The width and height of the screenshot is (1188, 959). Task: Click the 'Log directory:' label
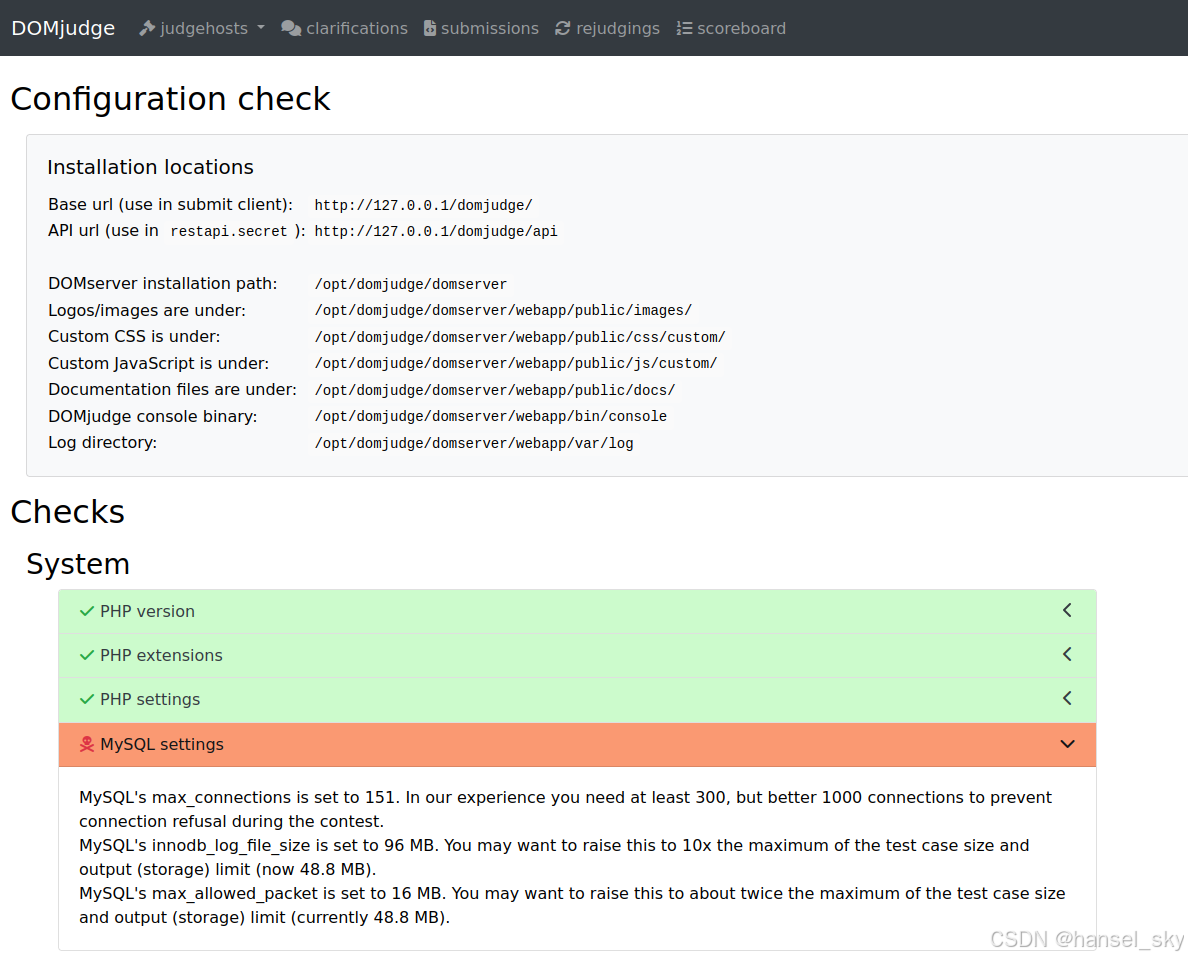tap(102, 442)
